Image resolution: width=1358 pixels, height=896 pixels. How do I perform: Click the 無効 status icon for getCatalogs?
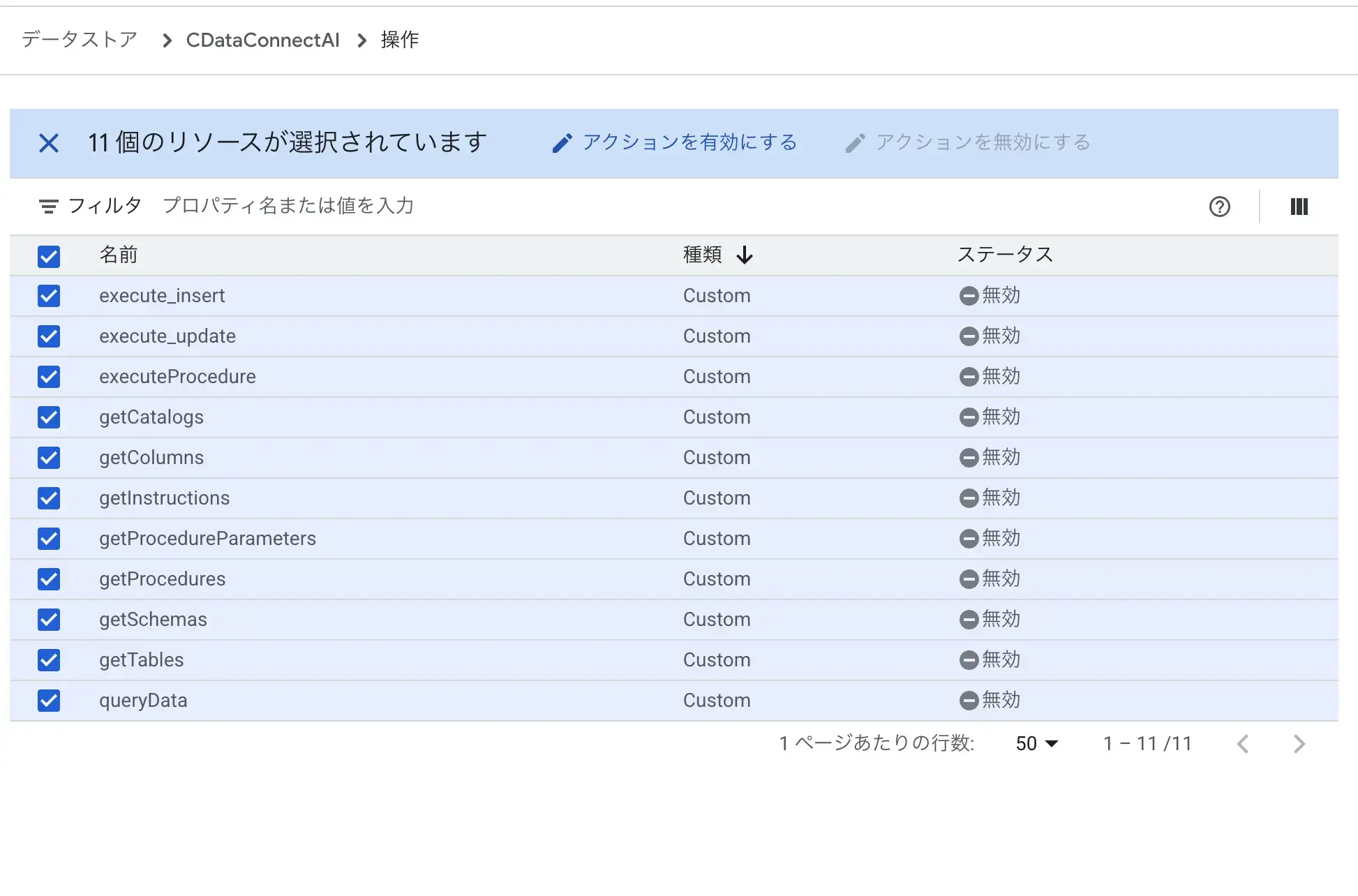point(969,417)
